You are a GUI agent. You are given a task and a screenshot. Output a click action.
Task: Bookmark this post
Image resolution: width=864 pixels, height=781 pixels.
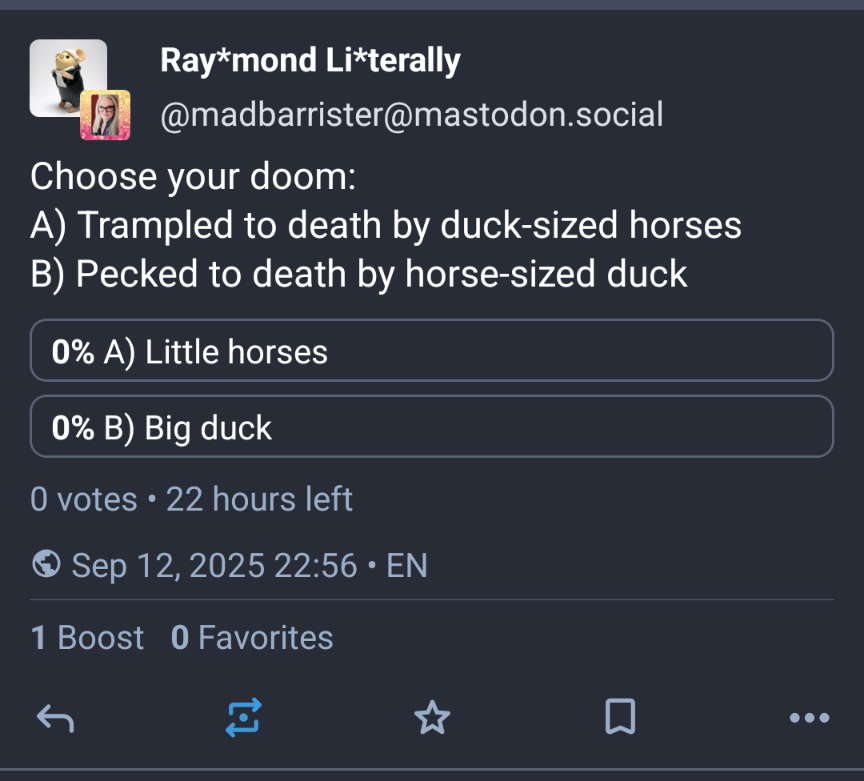click(x=620, y=717)
